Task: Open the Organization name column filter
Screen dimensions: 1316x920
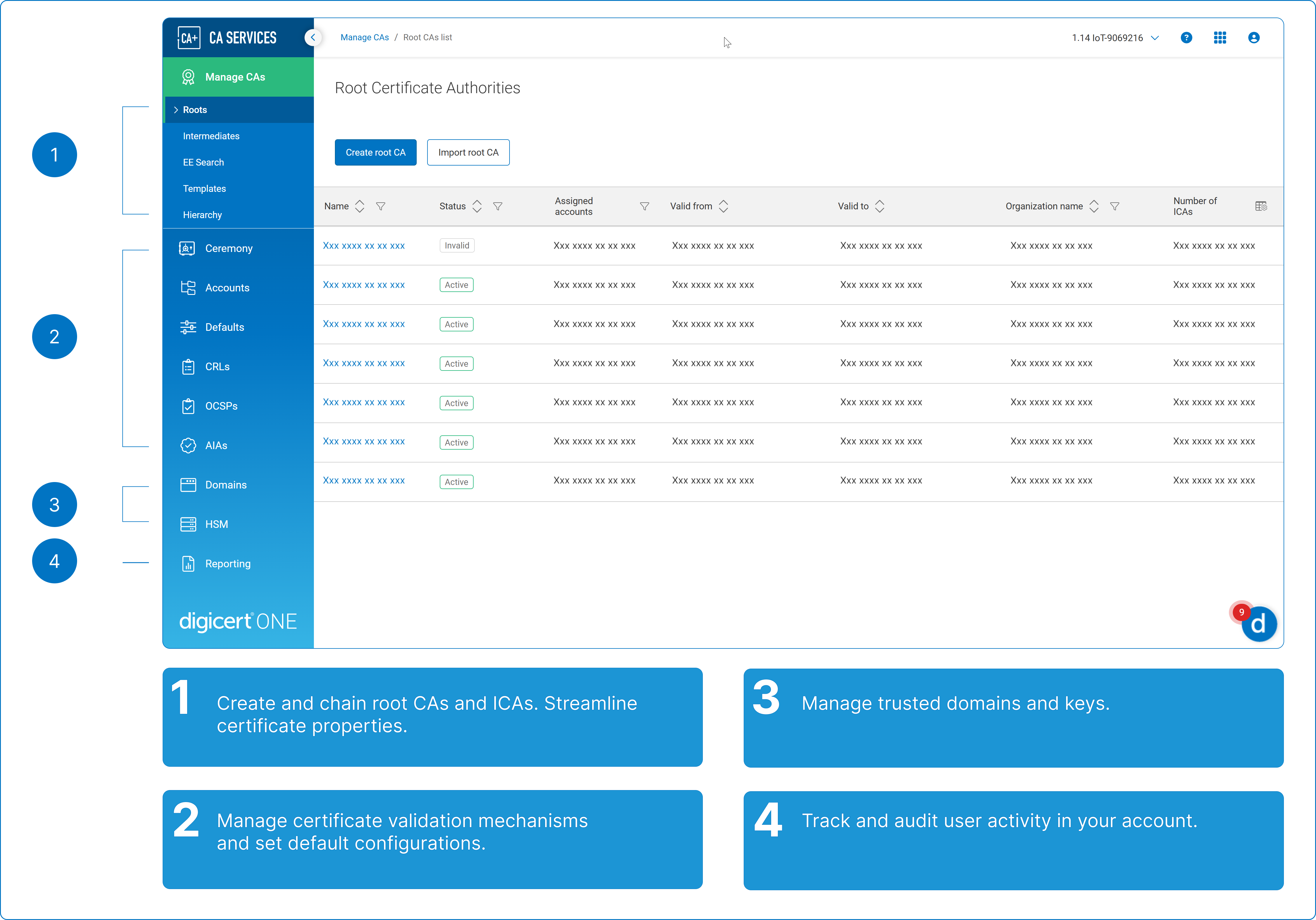Action: pyautogui.click(x=1114, y=206)
